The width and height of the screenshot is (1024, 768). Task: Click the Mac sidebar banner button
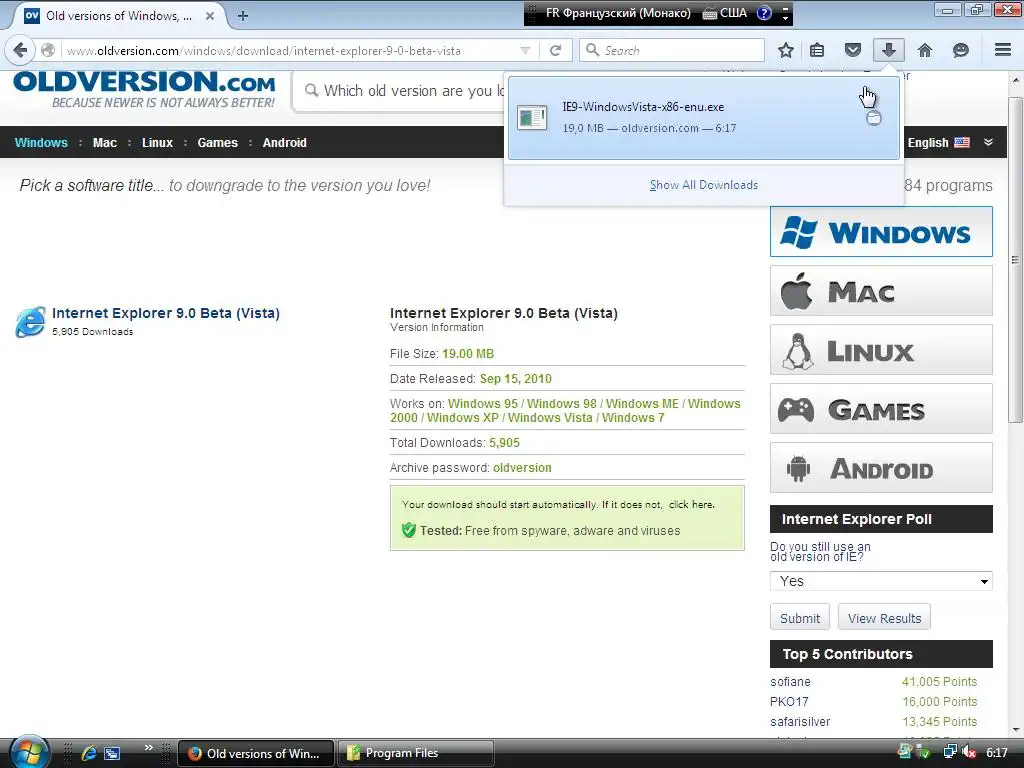coord(881,291)
